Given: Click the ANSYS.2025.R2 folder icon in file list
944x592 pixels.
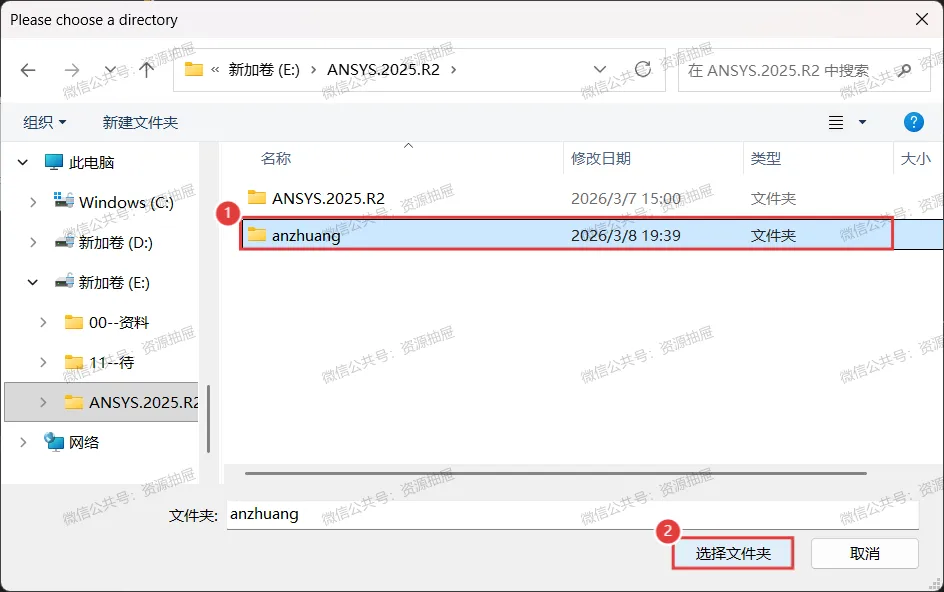Looking at the screenshot, I should [256, 198].
